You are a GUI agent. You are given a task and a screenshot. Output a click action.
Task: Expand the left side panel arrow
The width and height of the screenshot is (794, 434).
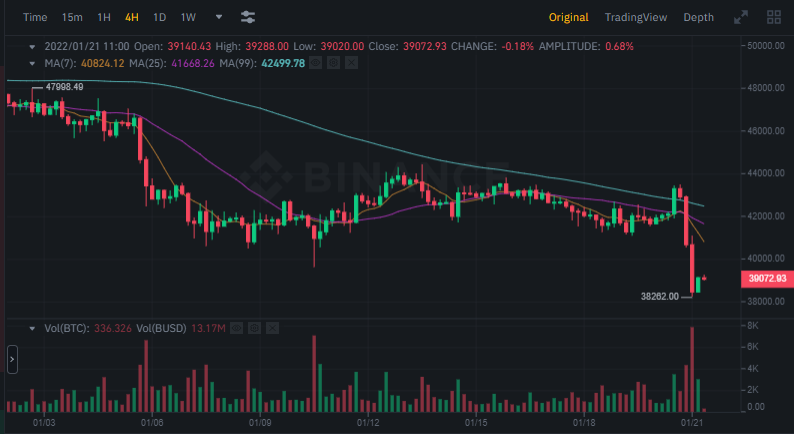[x=12, y=359]
